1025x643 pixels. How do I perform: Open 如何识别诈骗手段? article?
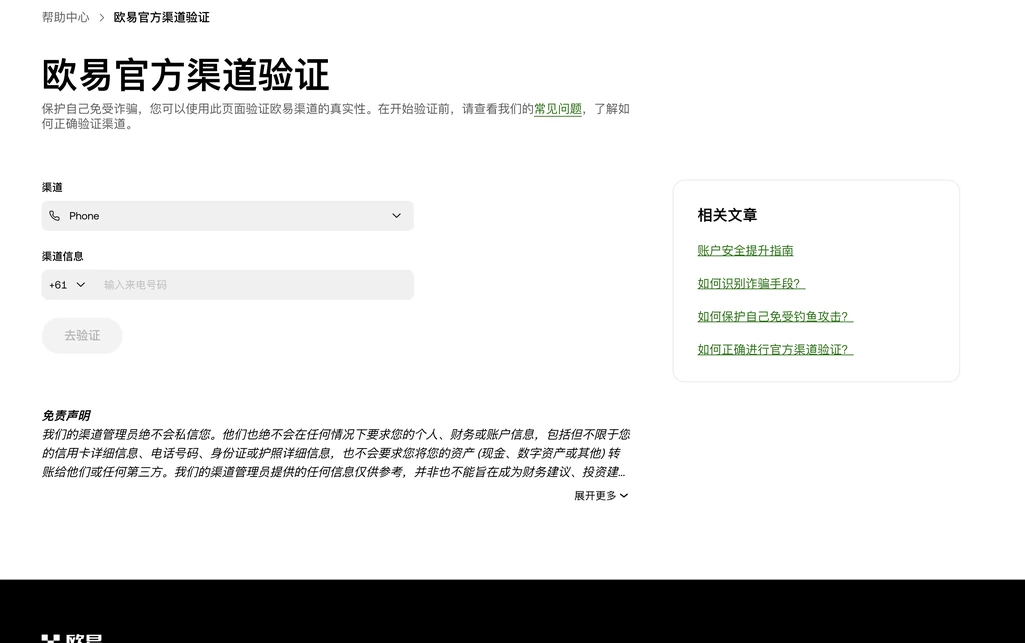point(751,284)
